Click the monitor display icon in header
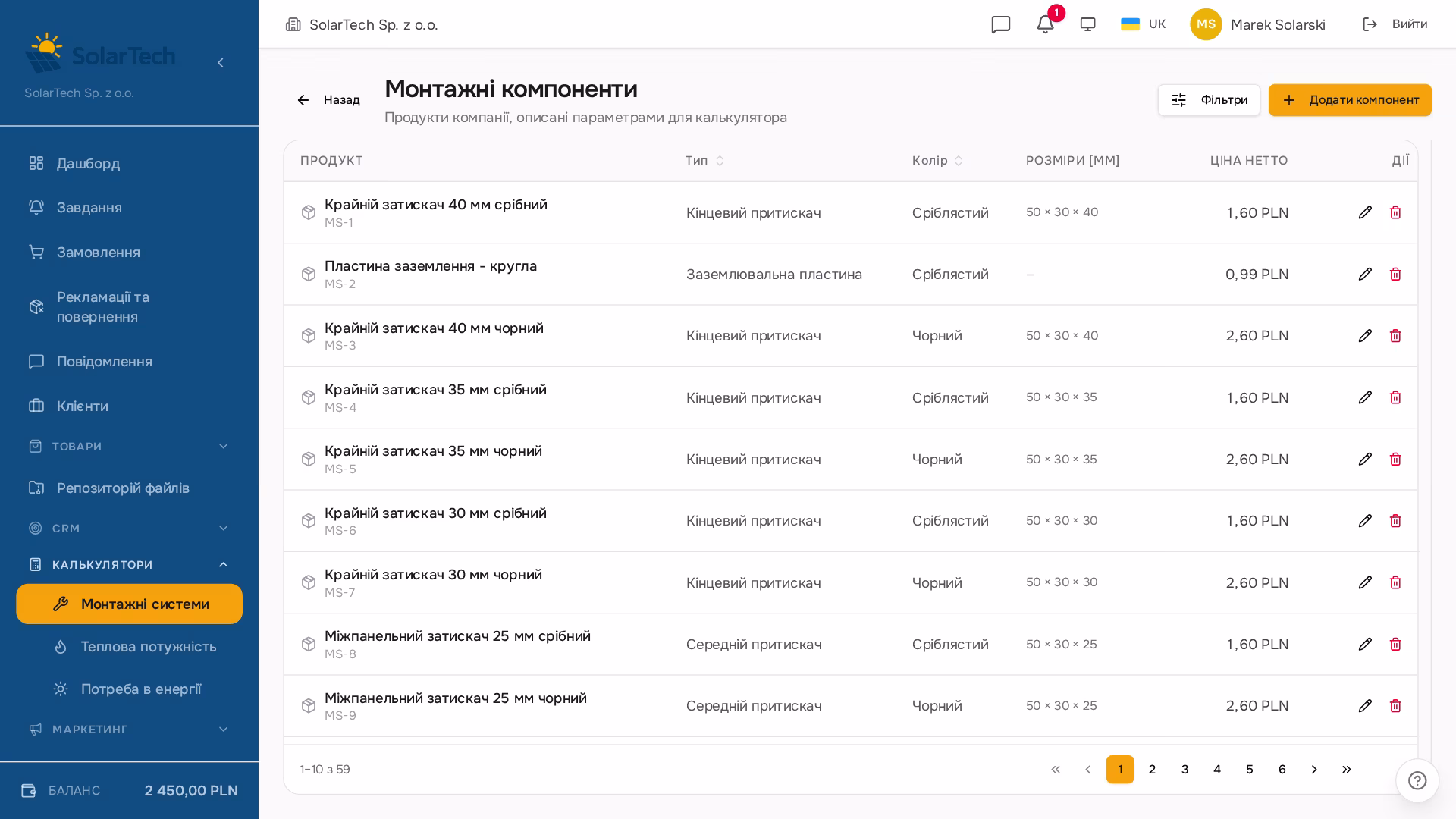Image resolution: width=1456 pixels, height=819 pixels. (x=1088, y=24)
